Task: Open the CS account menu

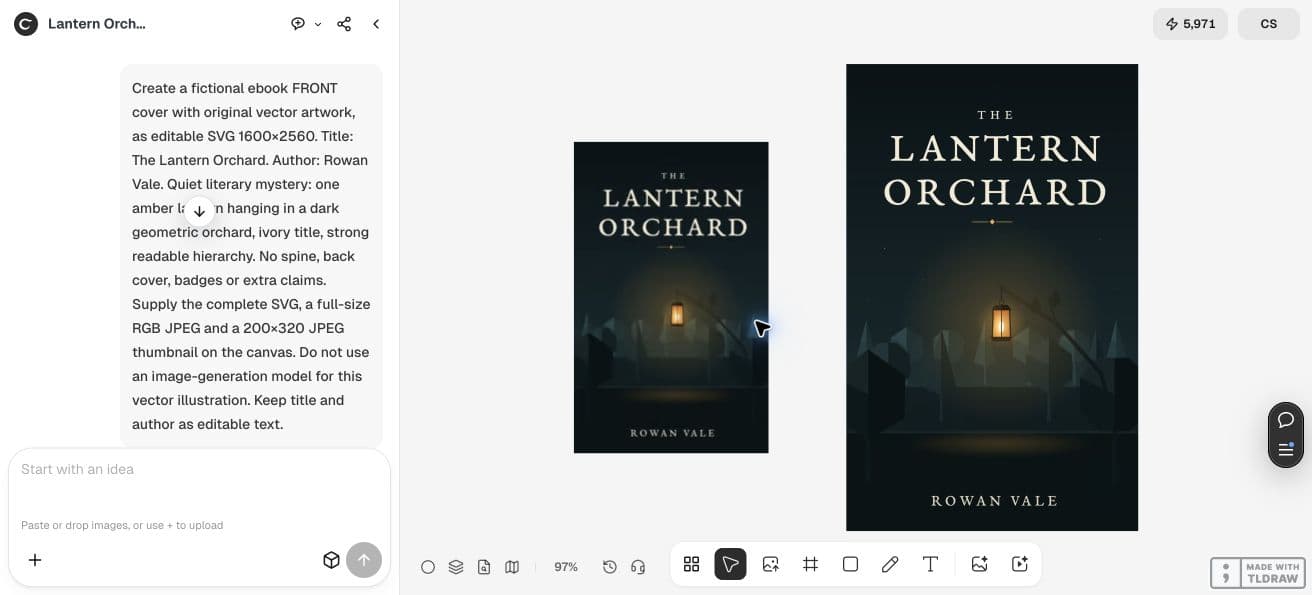Action: point(1269,24)
